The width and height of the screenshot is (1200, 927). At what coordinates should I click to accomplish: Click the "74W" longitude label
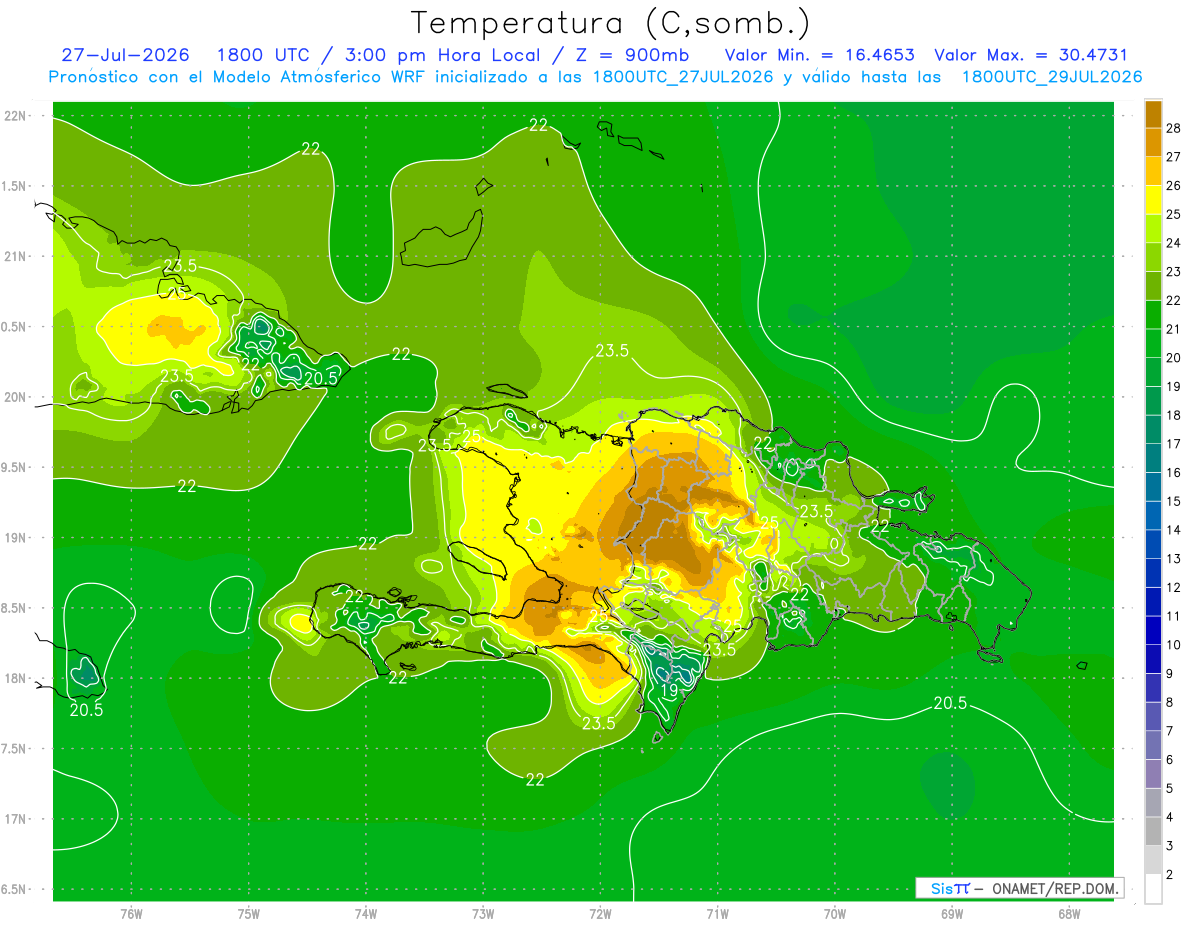pyautogui.click(x=365, y=913)
